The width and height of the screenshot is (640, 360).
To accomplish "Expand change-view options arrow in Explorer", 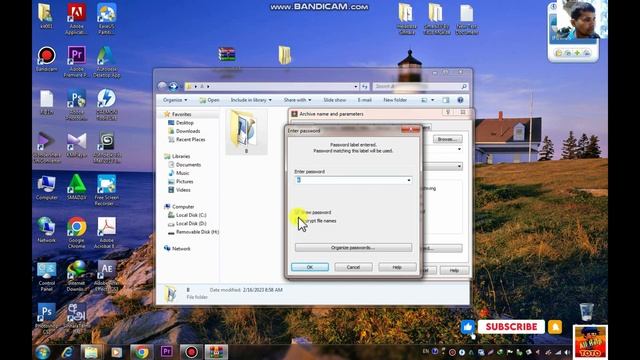I will (433, 100).
